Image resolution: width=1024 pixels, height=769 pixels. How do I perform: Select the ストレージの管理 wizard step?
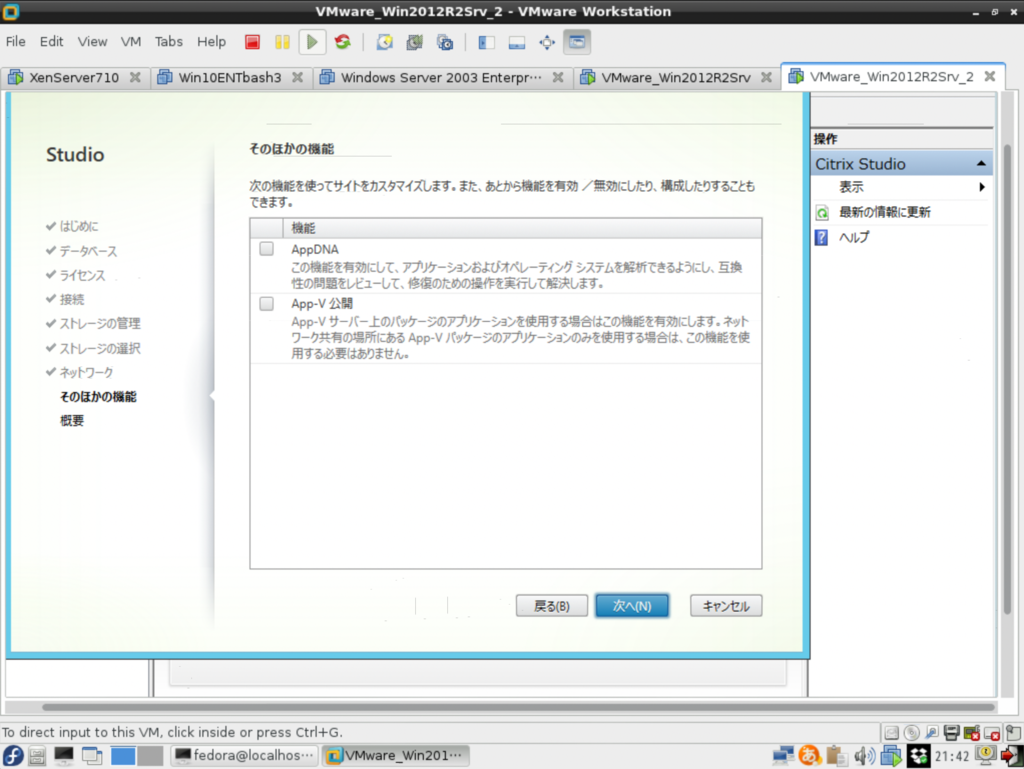[x=100, y=323]
